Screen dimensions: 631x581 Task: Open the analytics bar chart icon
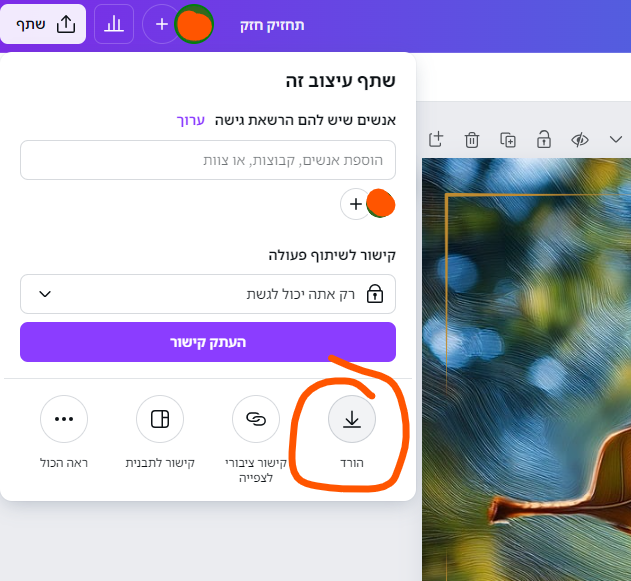point(114,24)
